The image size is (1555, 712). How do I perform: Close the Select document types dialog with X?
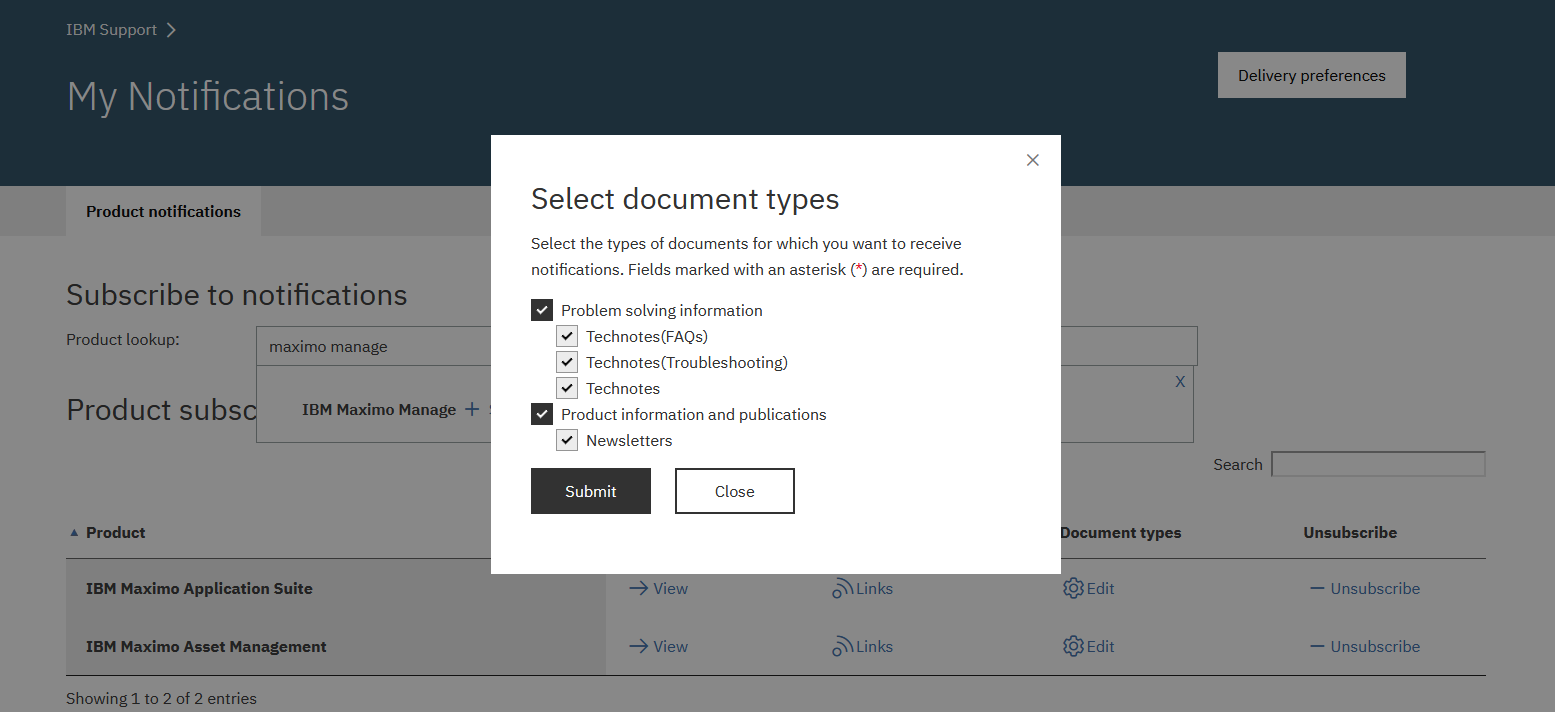click(1033, 160)
